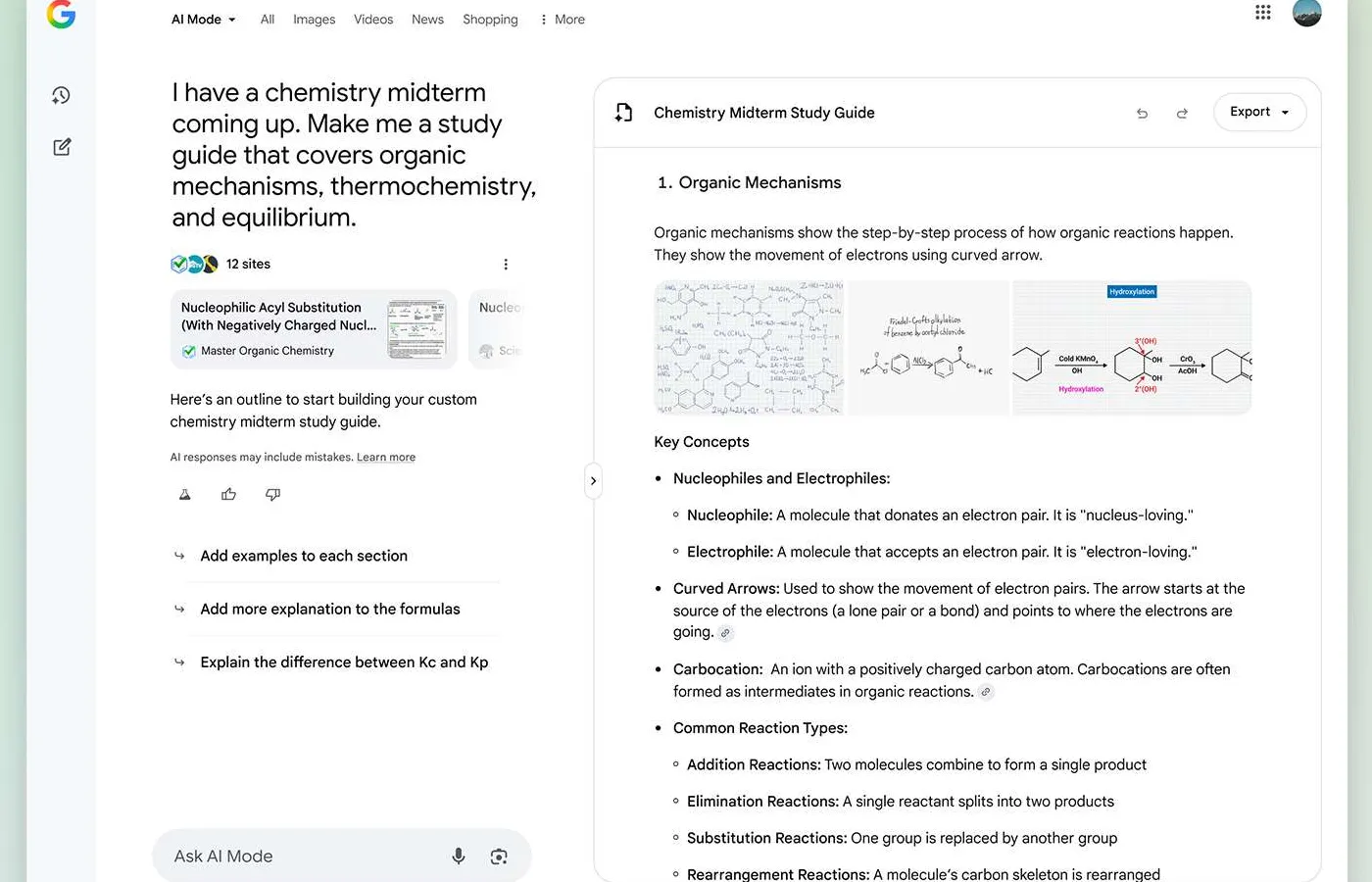Expand the Export dropdown menu
Viewport: 1372px width, 882px height.
[1259, 112]
